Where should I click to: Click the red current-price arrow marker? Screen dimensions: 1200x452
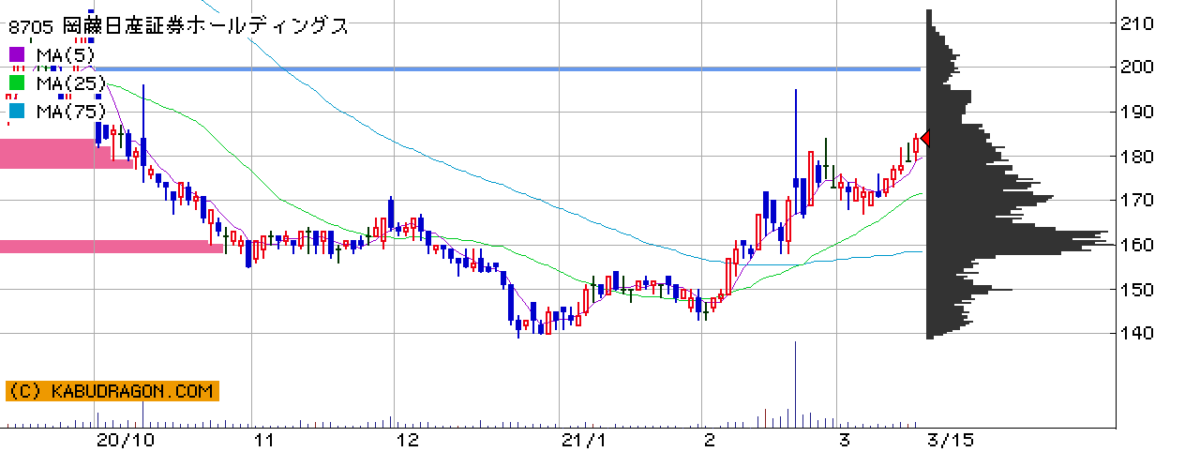pos(925,138)
